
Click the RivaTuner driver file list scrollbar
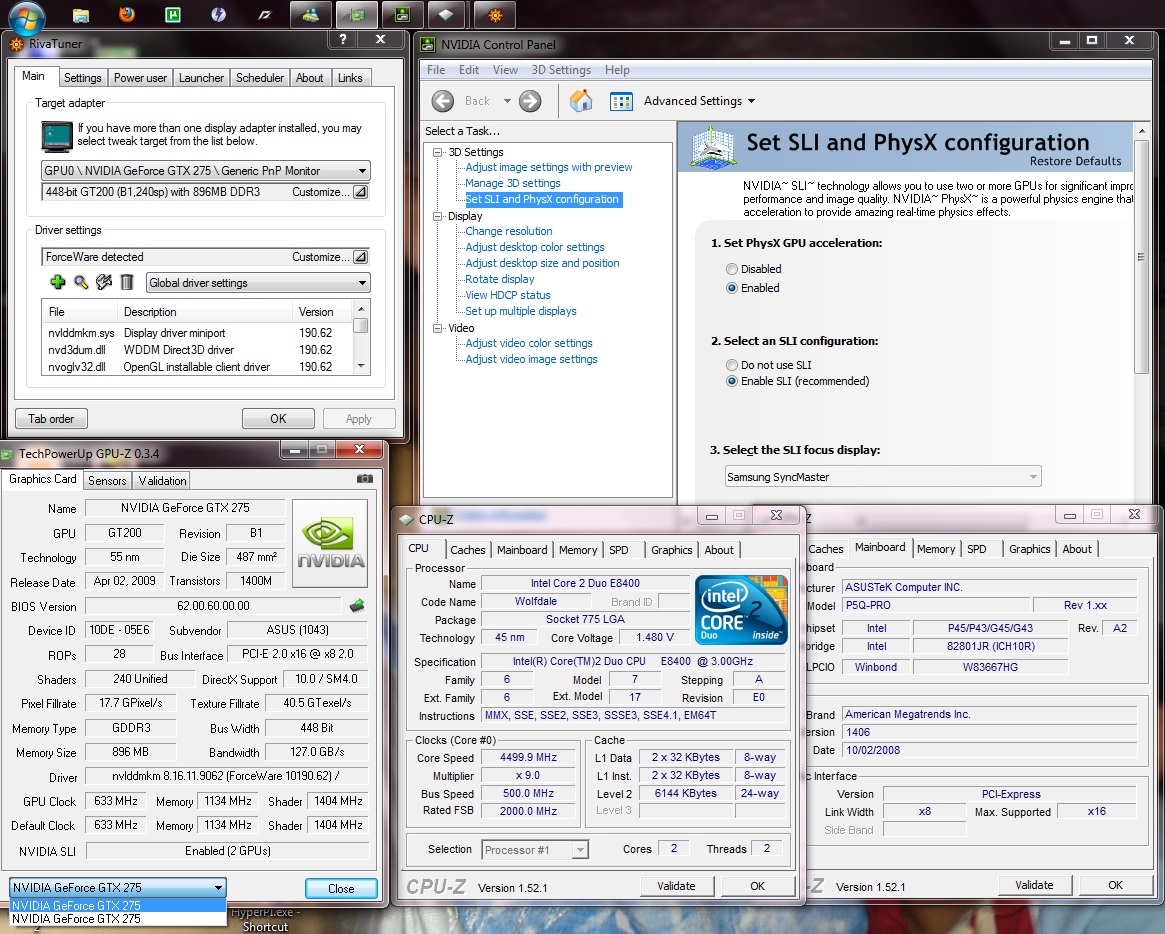(361, 325)
